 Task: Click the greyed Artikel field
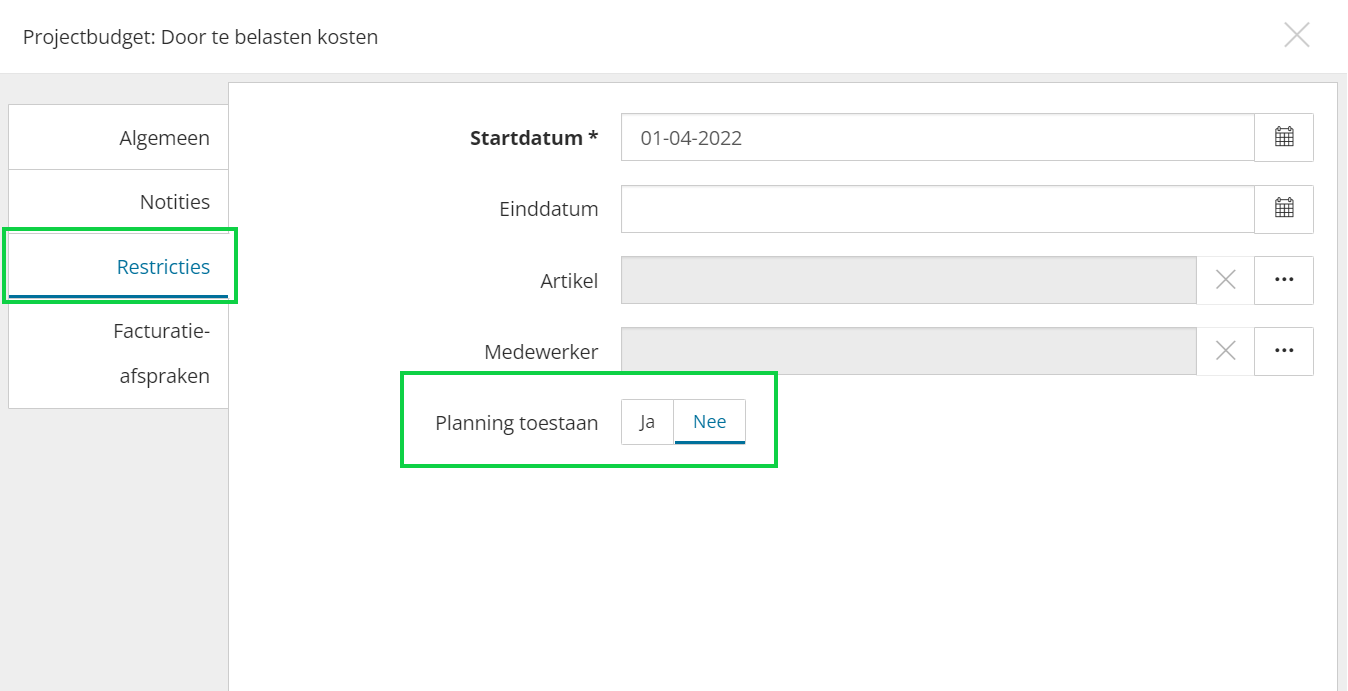pos(908,280)
